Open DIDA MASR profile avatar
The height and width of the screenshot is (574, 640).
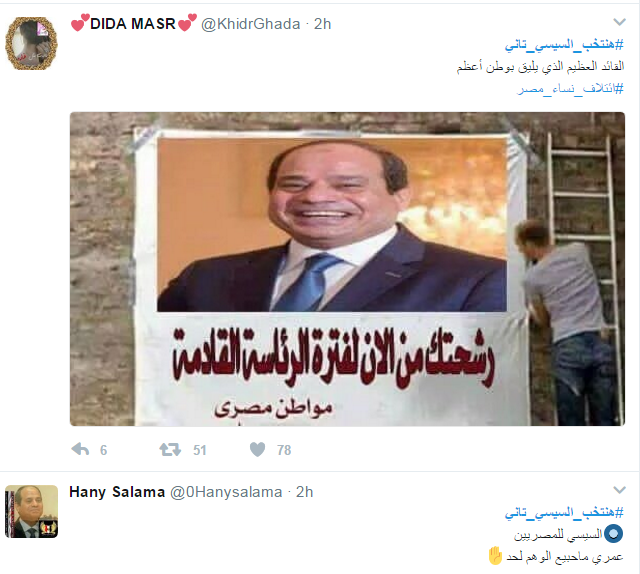coord(31,43)
